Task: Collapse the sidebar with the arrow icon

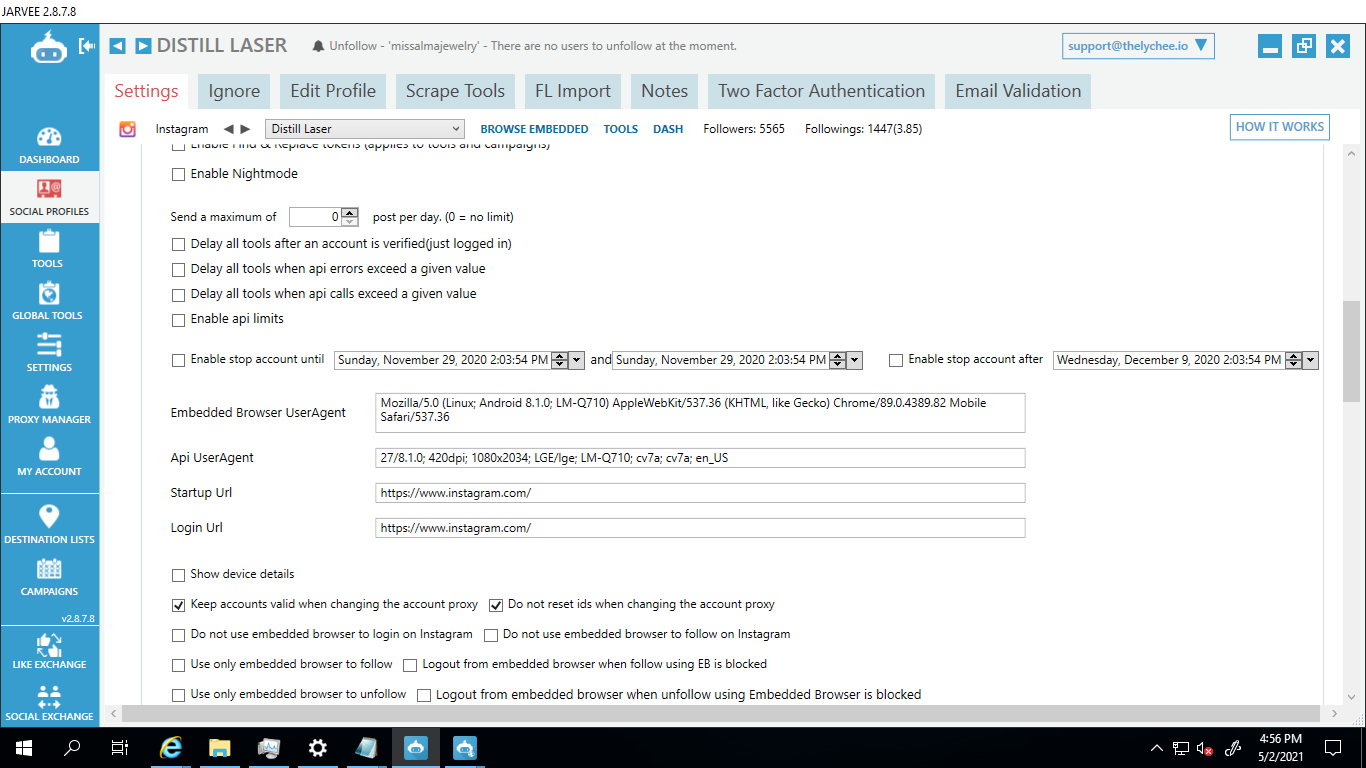Action: point(88,46)
